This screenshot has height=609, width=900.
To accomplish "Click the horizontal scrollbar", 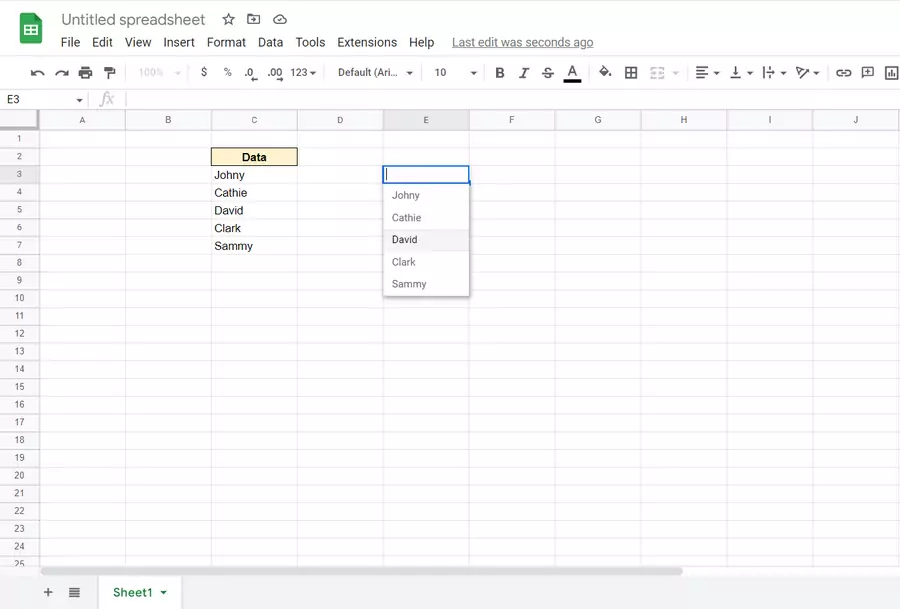I will tap(362, 571).
